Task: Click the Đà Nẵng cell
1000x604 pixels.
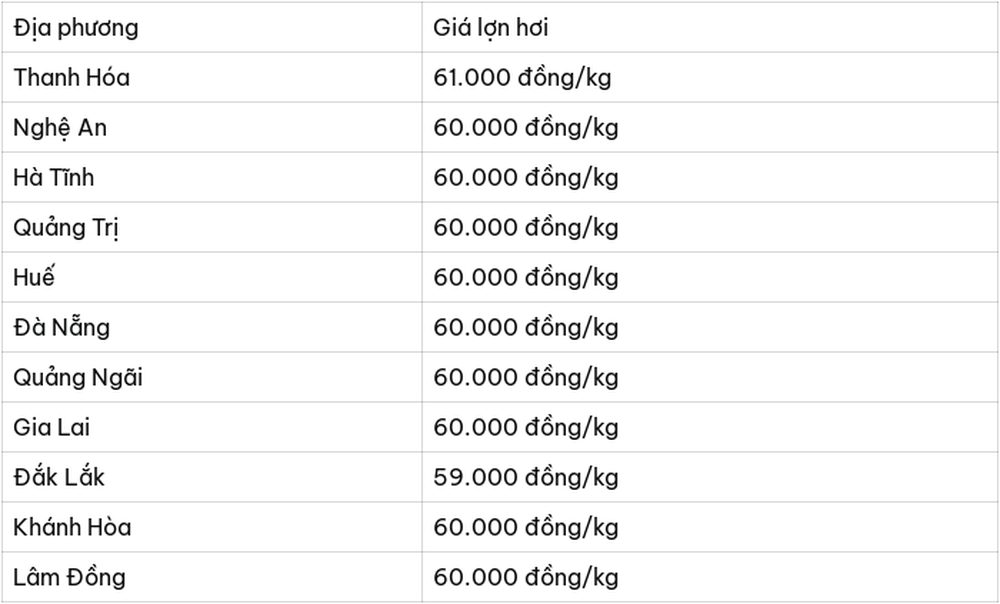Action: pos(212,327)
